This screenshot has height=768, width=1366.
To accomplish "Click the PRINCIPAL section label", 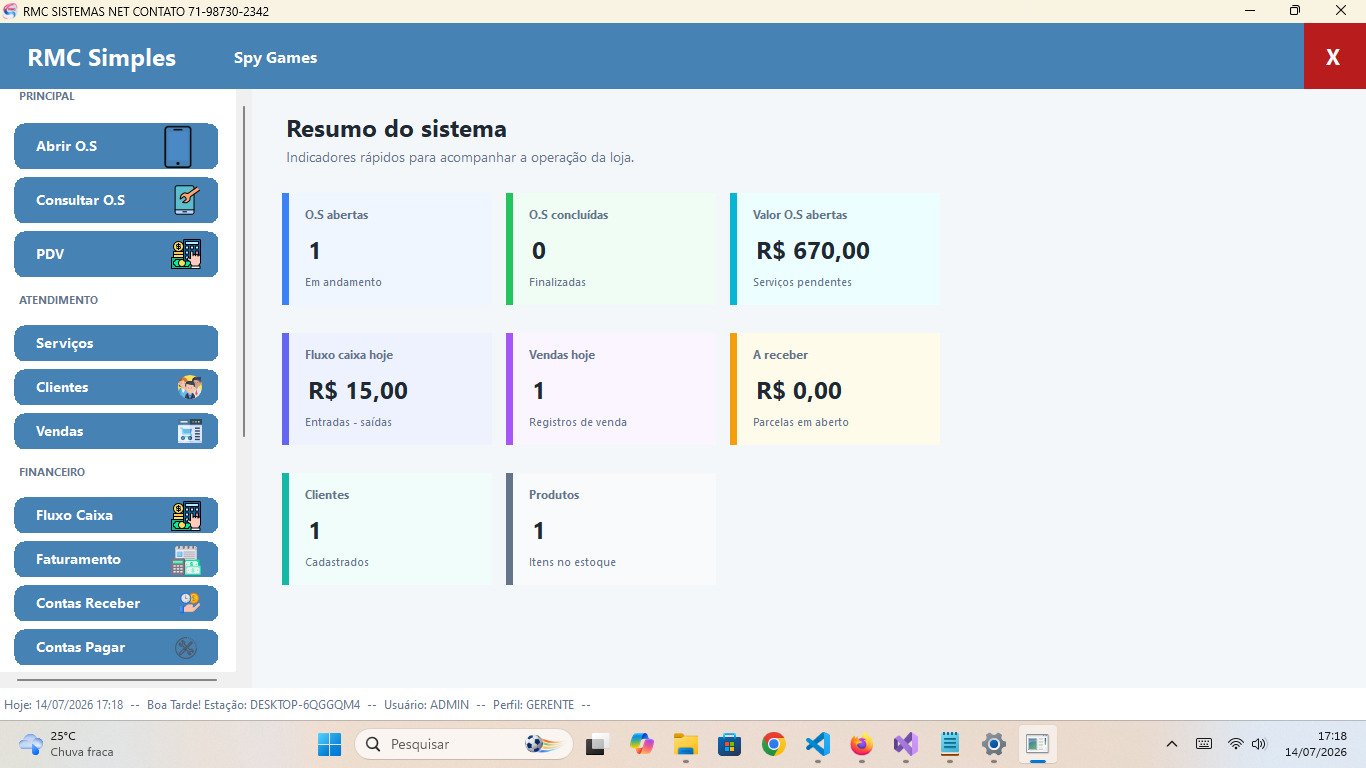I will tap(47, 97).
